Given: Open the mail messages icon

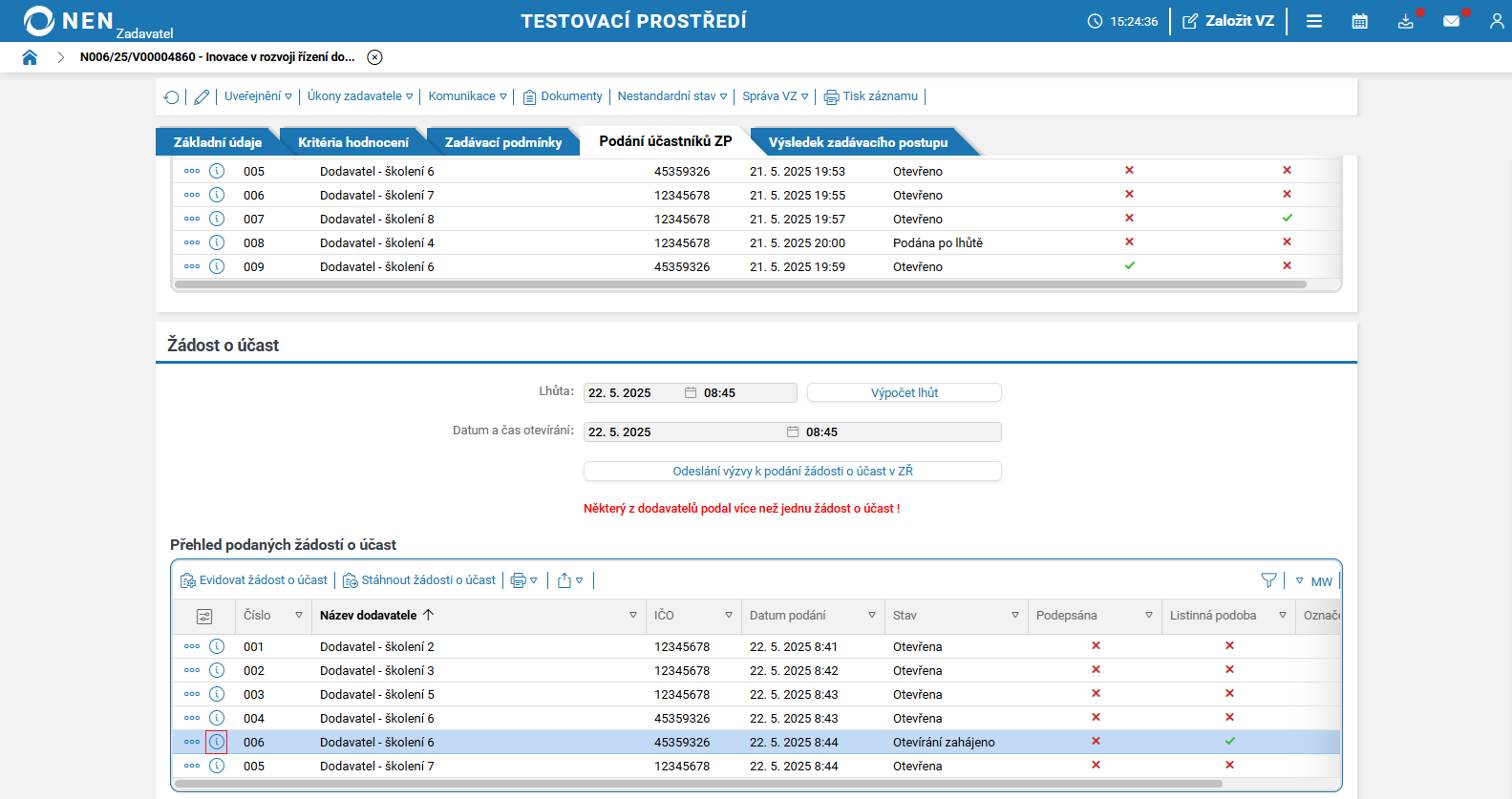Looking at the screenshot, I should tap(1452, 21).
